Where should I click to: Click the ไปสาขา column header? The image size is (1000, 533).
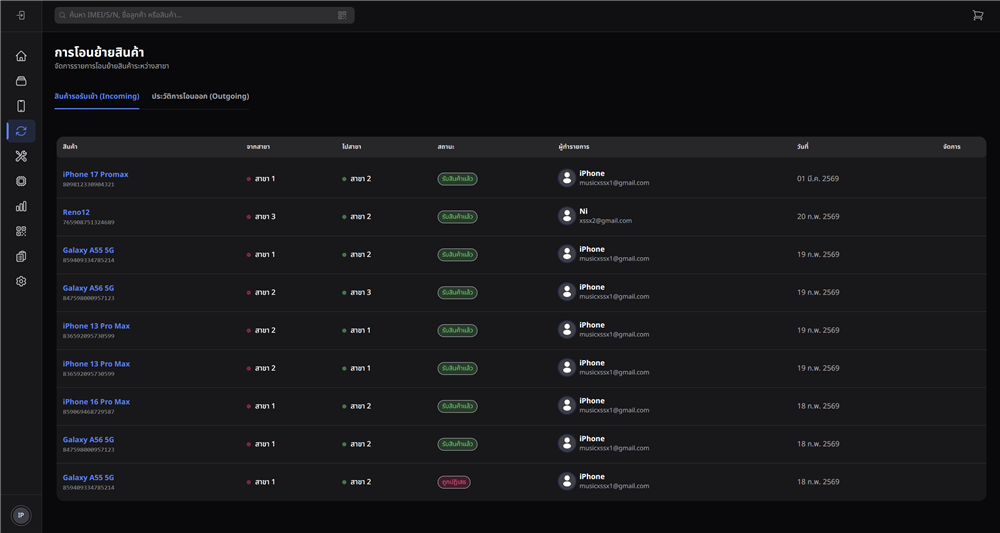[x=352, y=147]
